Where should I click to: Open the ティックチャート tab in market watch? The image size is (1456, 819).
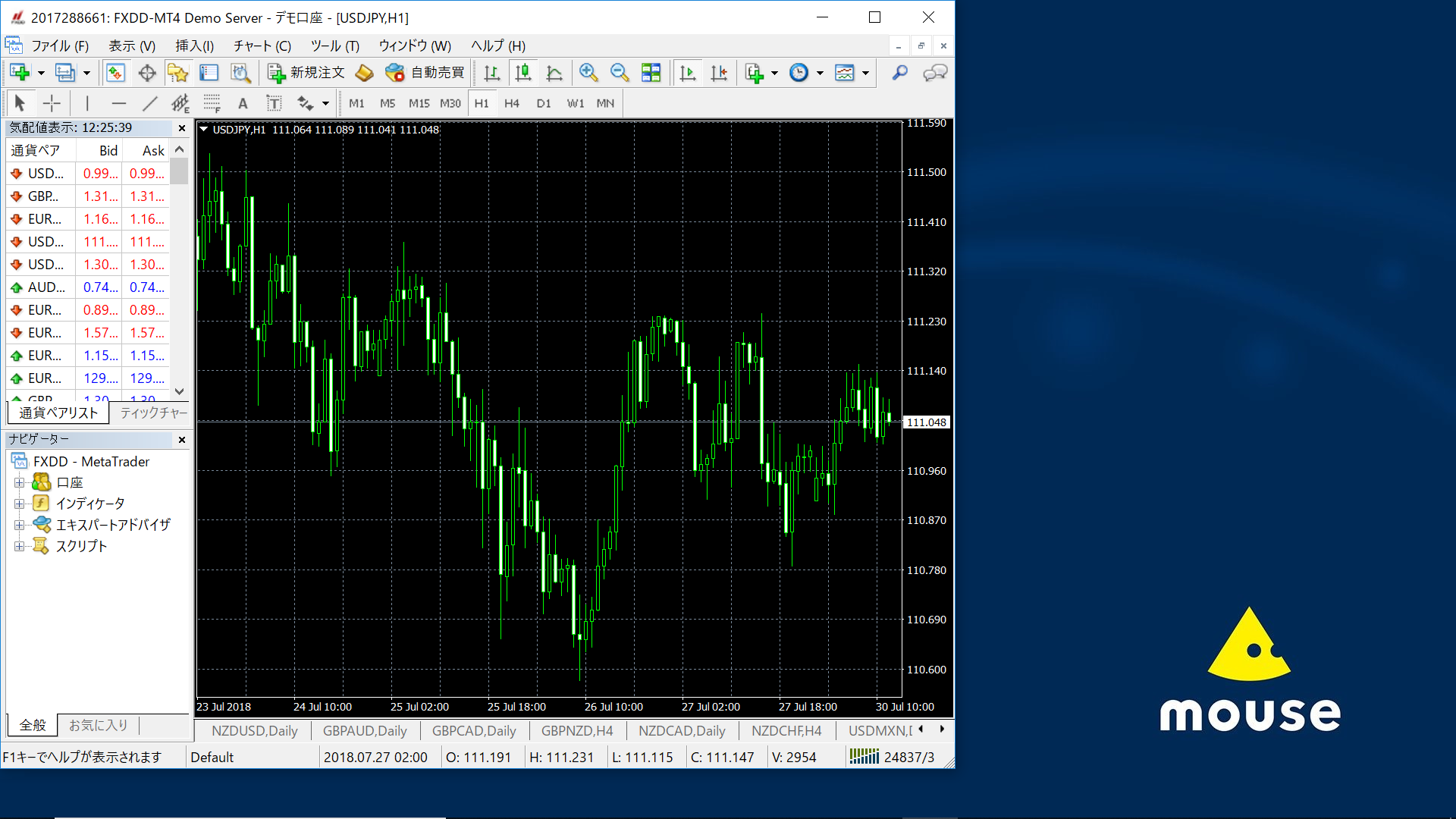tap(153, 413)
